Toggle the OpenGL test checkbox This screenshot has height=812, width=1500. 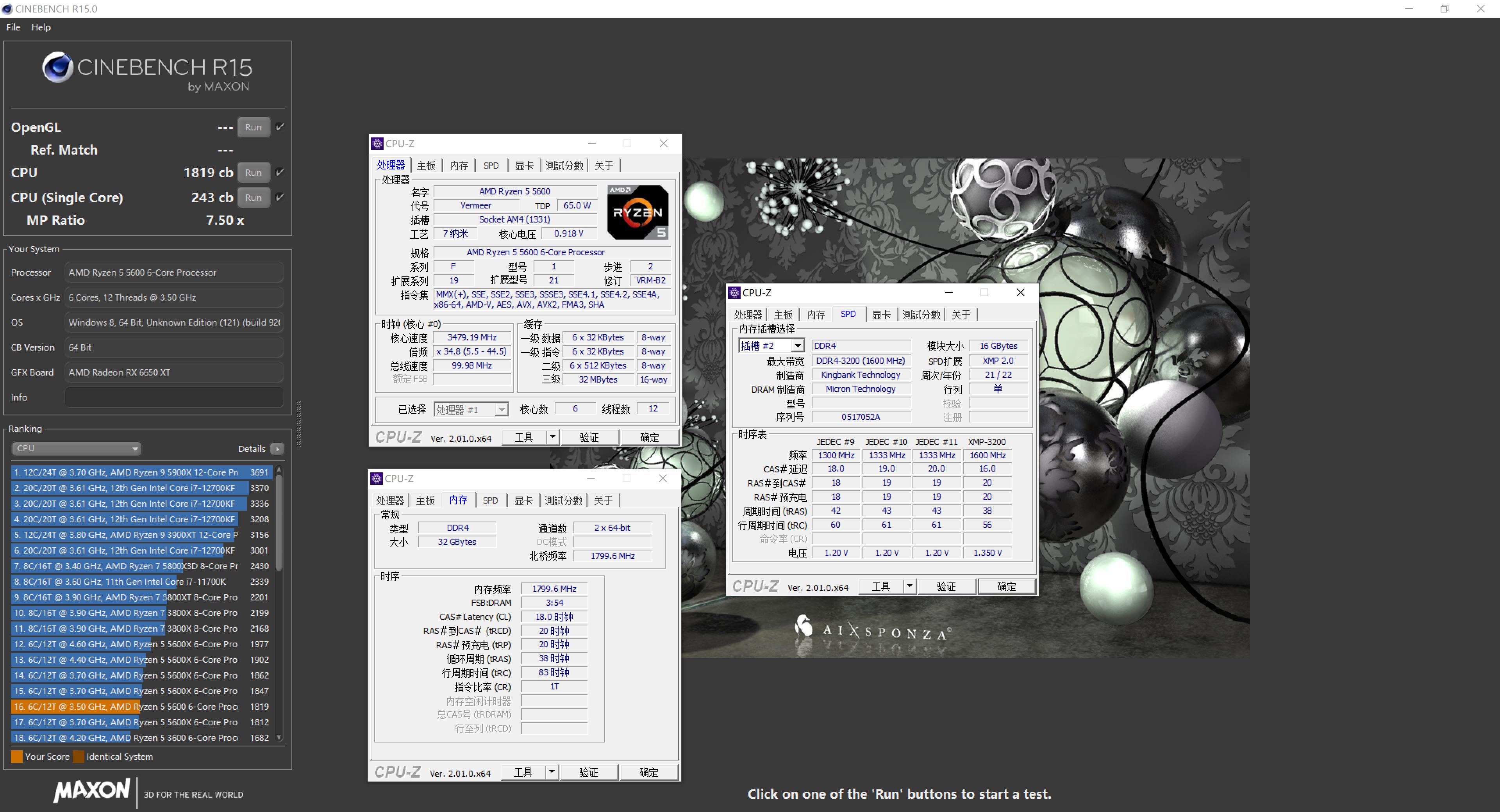point(280,127)
